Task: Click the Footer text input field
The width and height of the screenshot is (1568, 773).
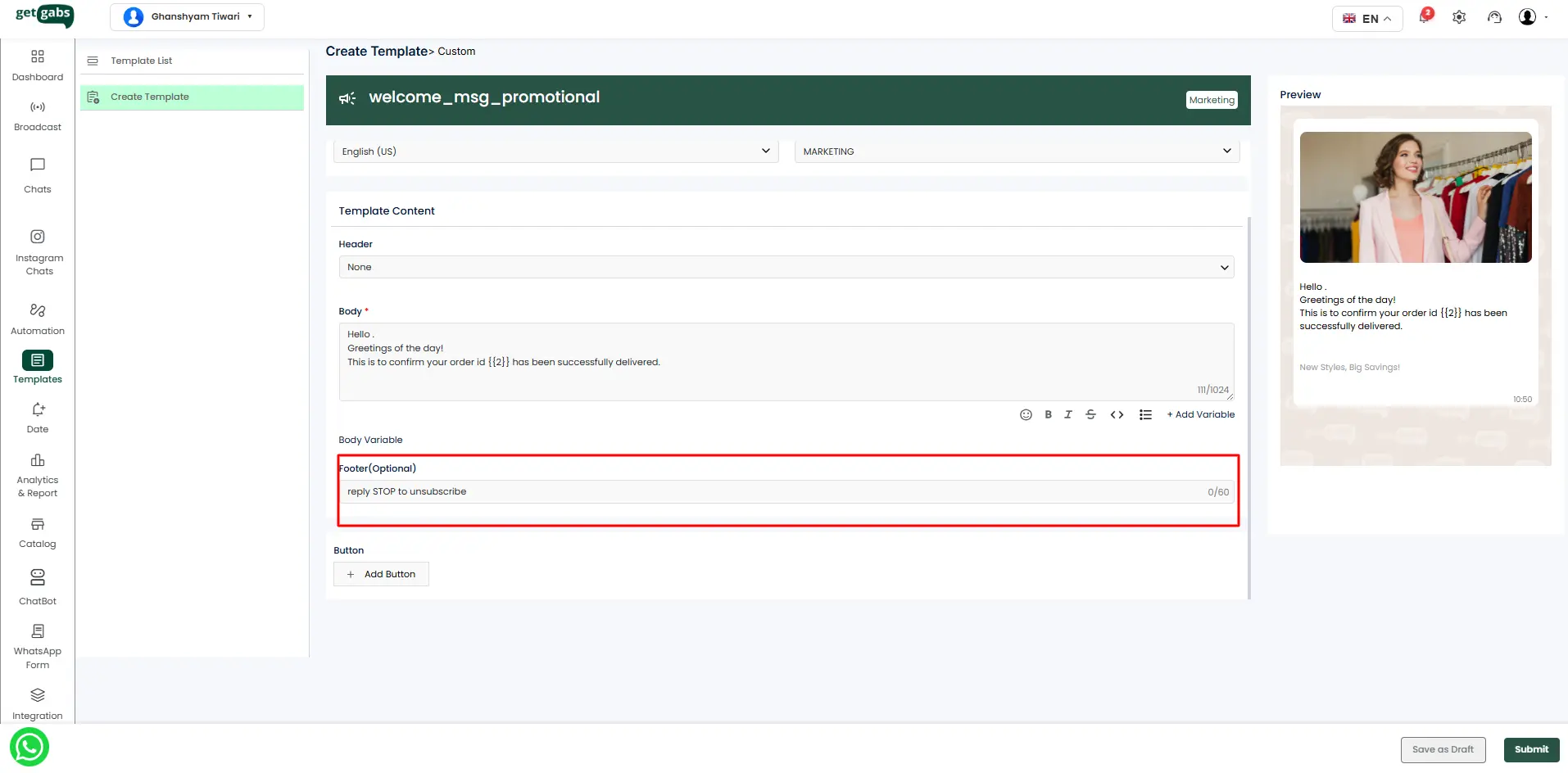Action: (x=770, y=492)
